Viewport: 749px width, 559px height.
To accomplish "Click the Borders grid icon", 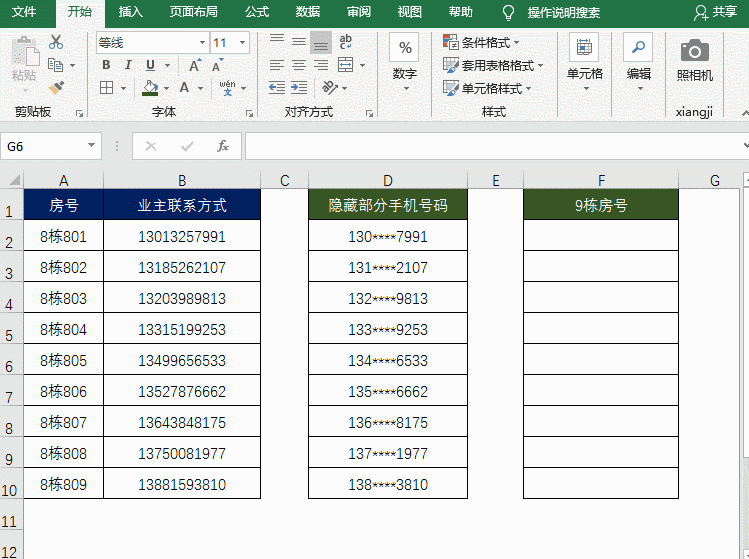I will pyautogui.click(x=107, y=88).
